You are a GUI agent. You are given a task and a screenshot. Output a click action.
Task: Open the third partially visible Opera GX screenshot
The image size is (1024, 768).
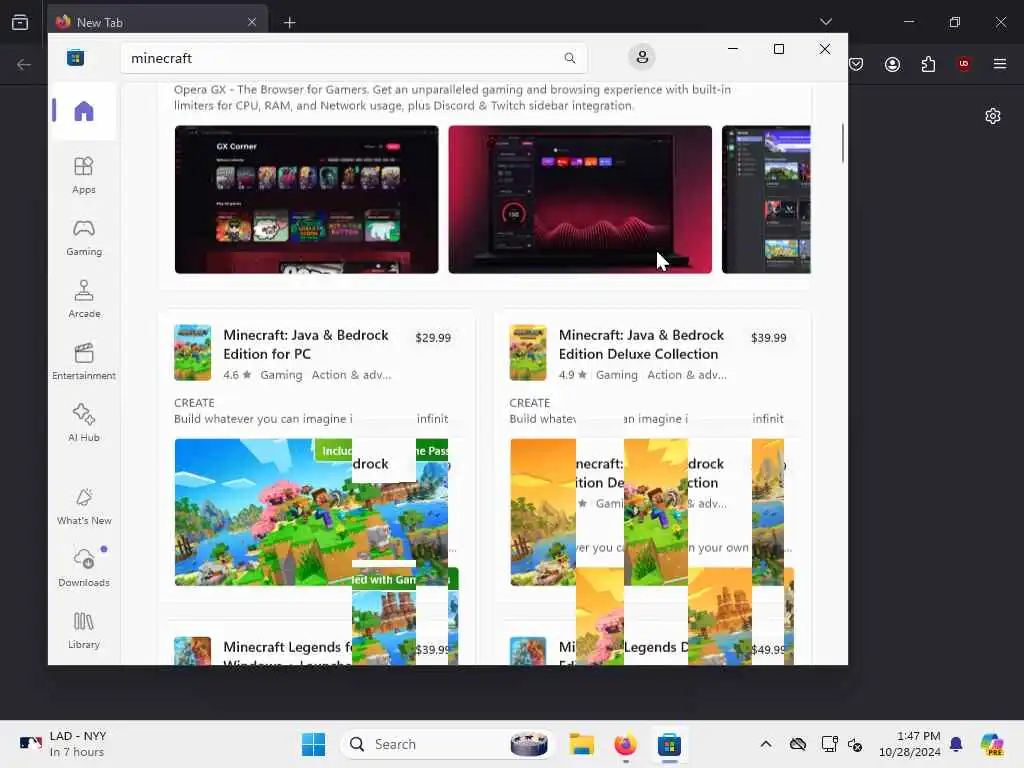tap(766, 199)
